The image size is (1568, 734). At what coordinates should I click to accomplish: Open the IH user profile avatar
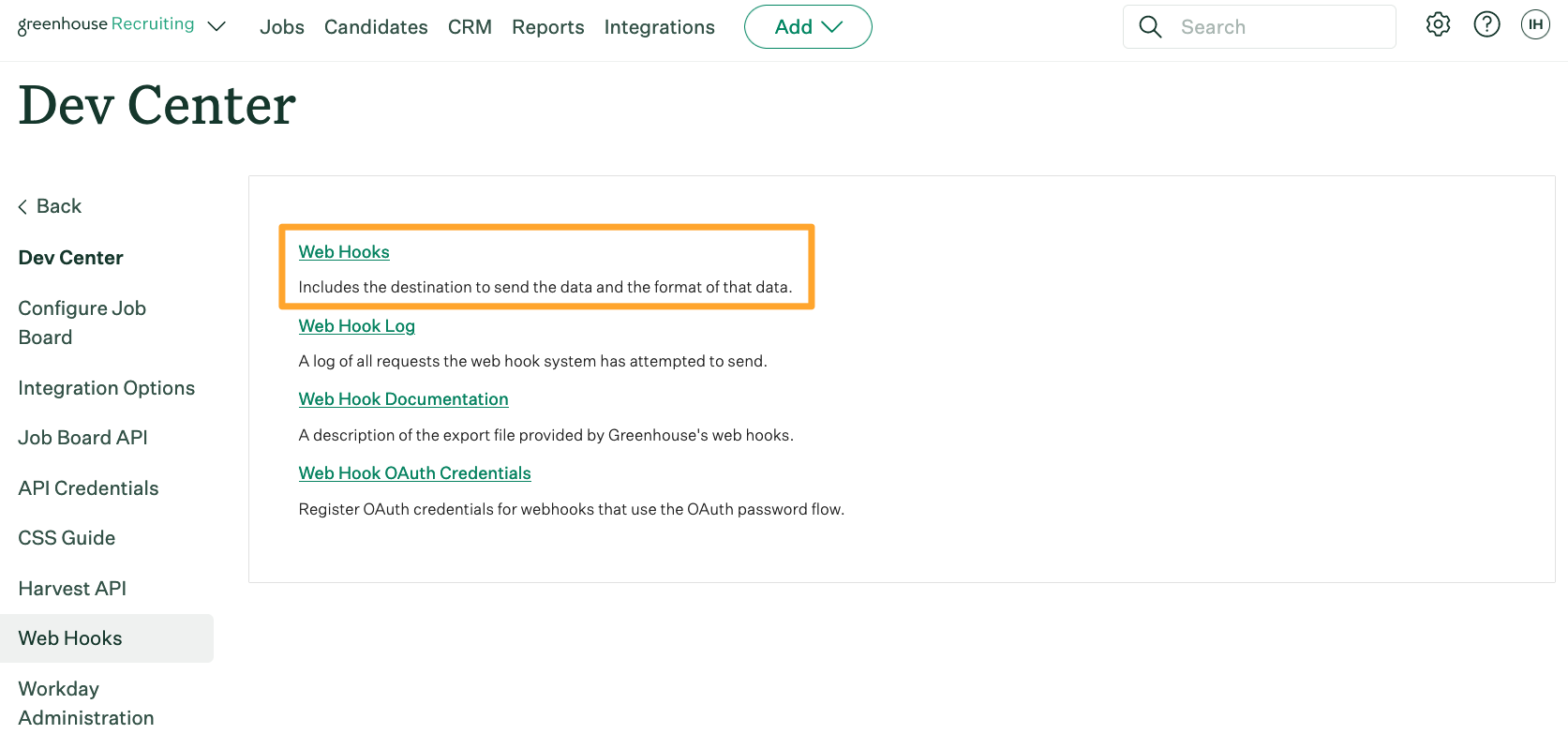[x=1535, y=24]
